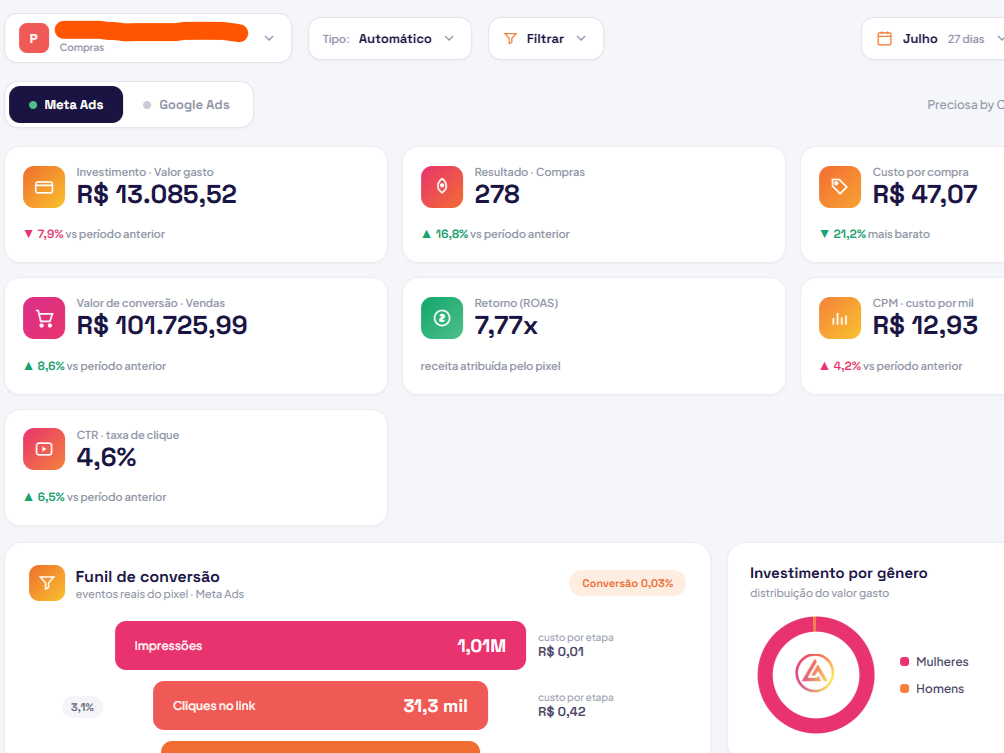The height and width of the screenshot is (753, 1004).
Task: Click the 16,8% vs período anterior indicator
Action: point(496,234)
